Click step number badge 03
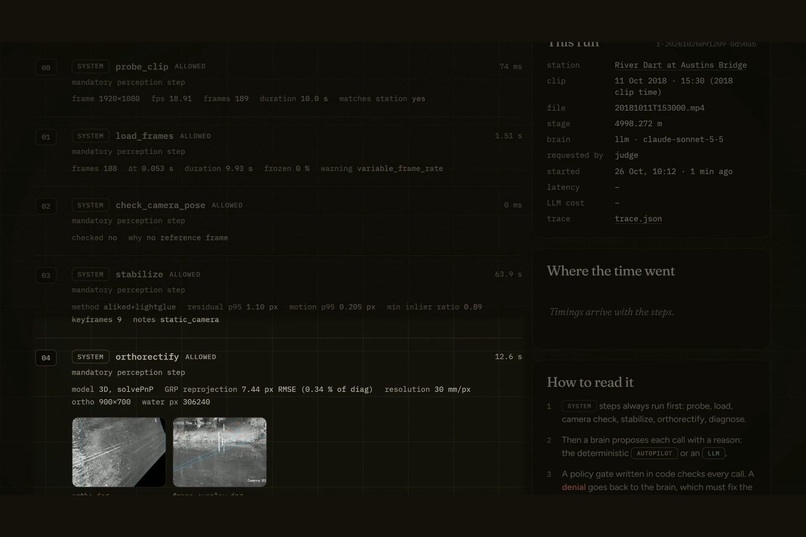 (46, 275)
